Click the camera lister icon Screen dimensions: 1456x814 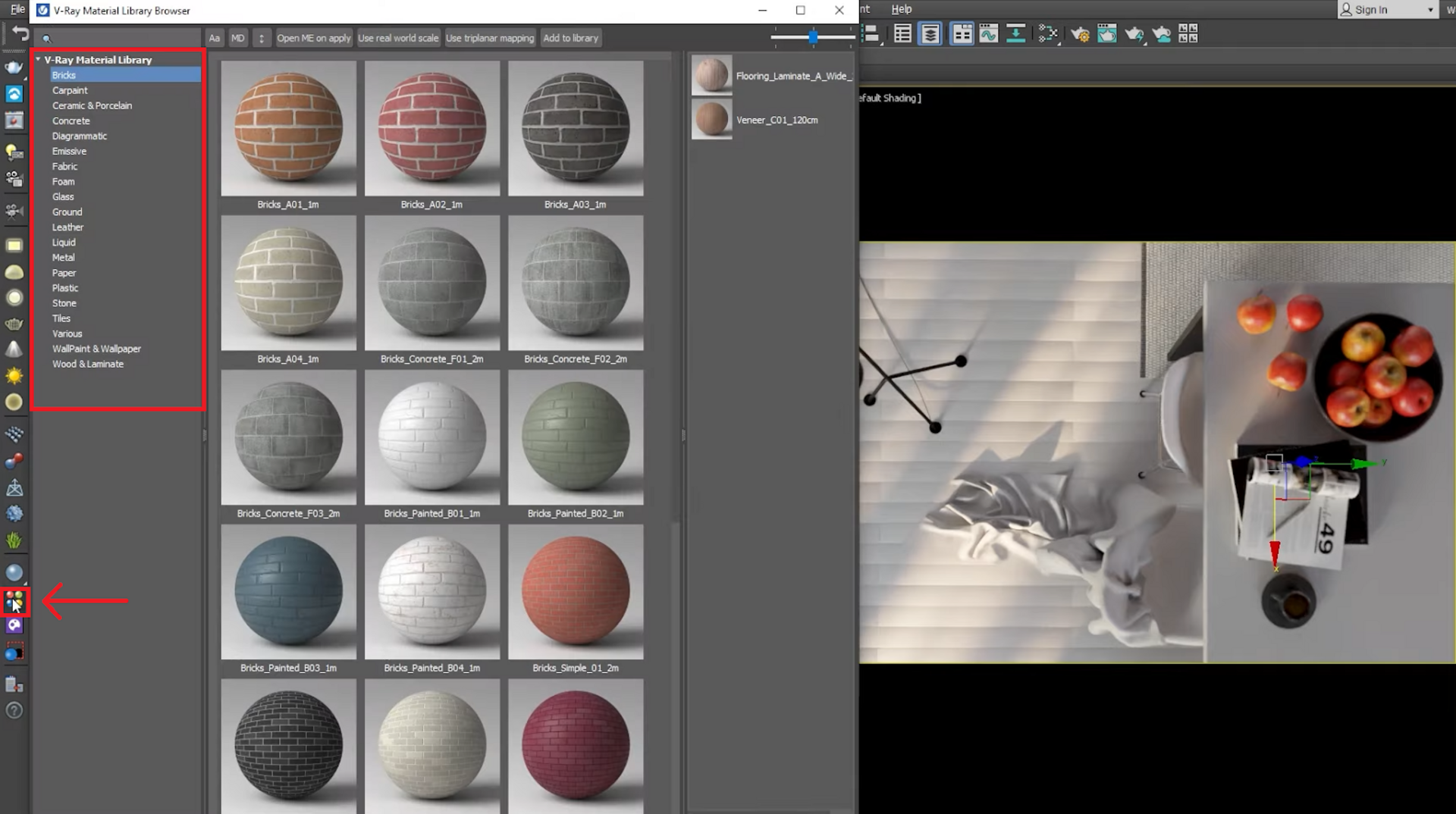click(x=14, y=179)
